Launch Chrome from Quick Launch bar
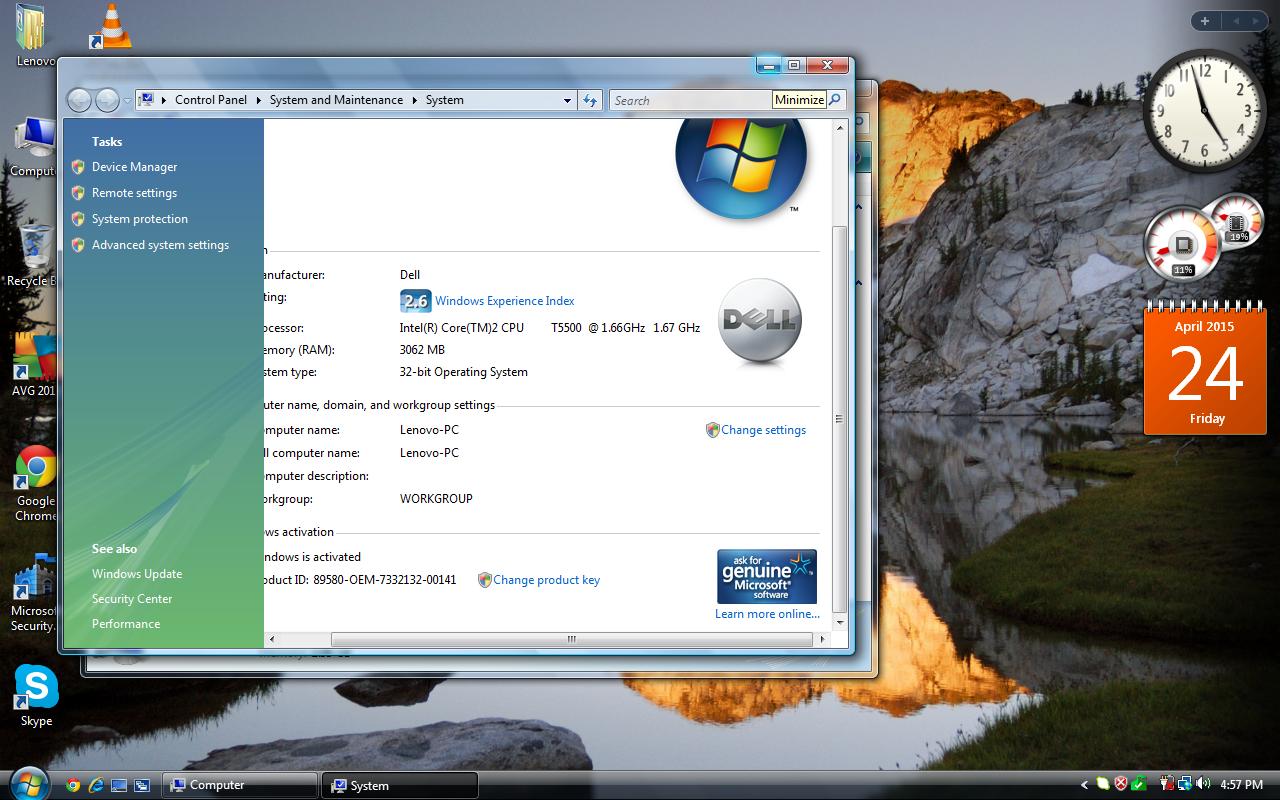1280x800 pixels. pos(73,785)
